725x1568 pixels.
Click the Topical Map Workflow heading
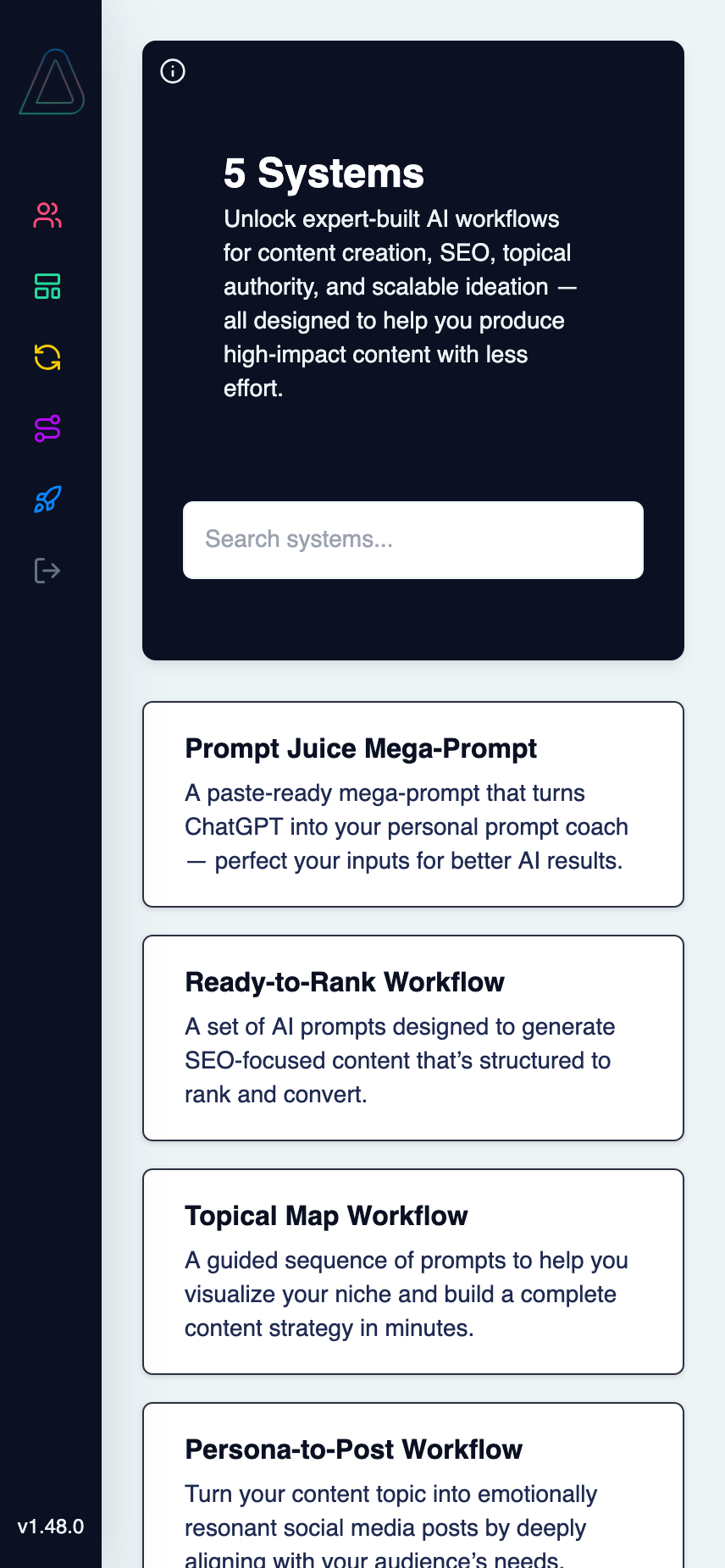326,1215
